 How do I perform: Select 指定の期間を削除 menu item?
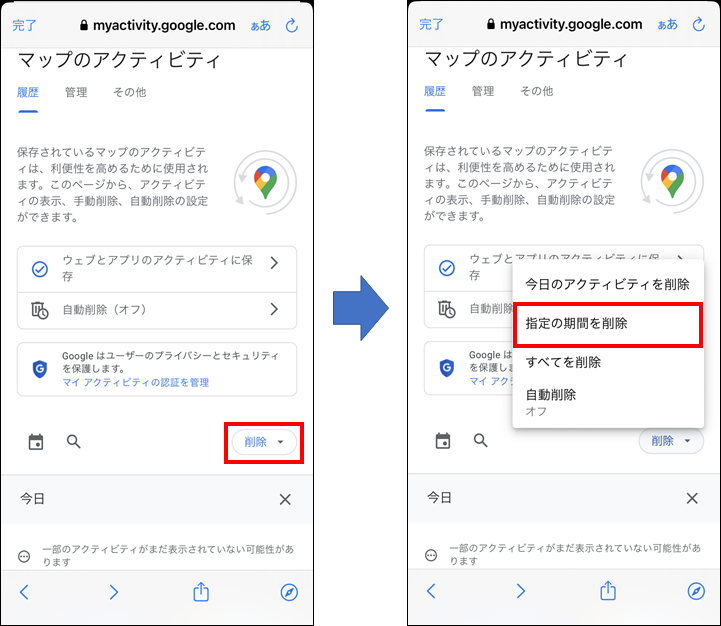point(607,324)
